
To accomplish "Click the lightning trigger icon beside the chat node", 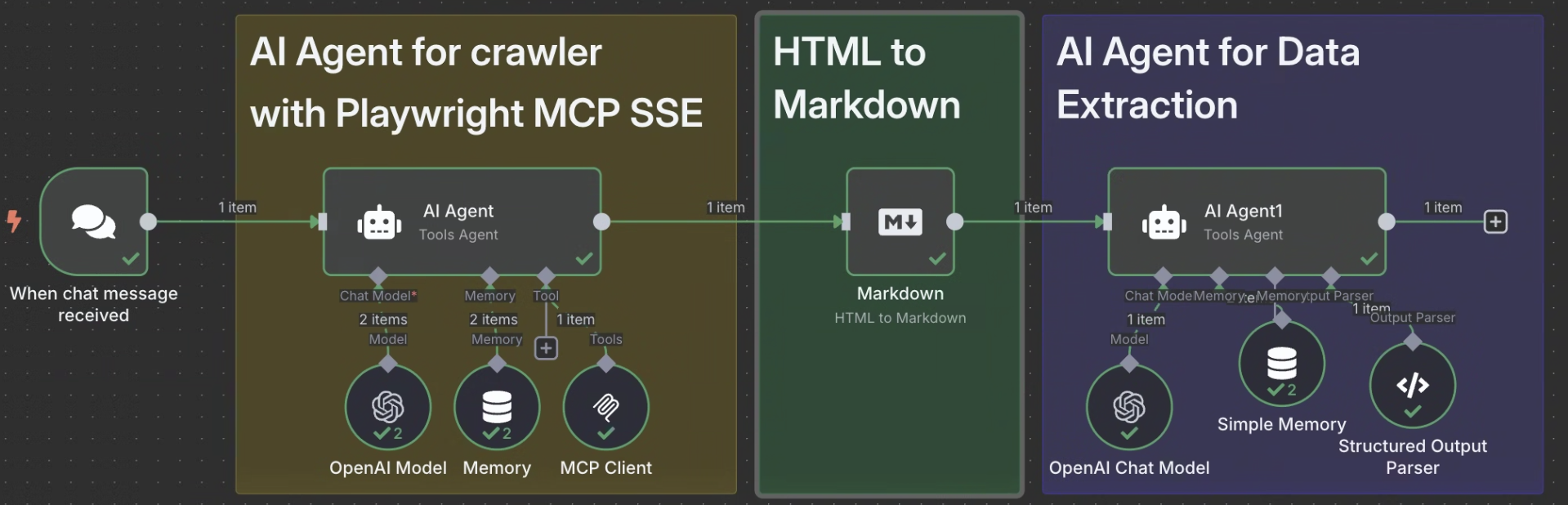I will coord(14,221).
